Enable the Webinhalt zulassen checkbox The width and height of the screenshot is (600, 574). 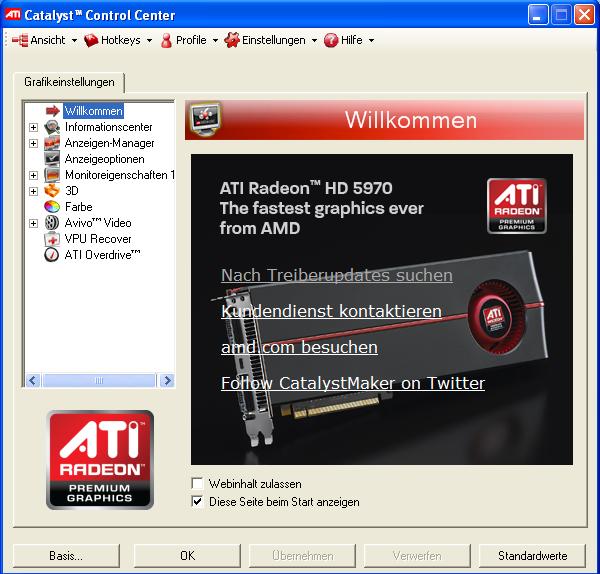click(x=197, y=483)
